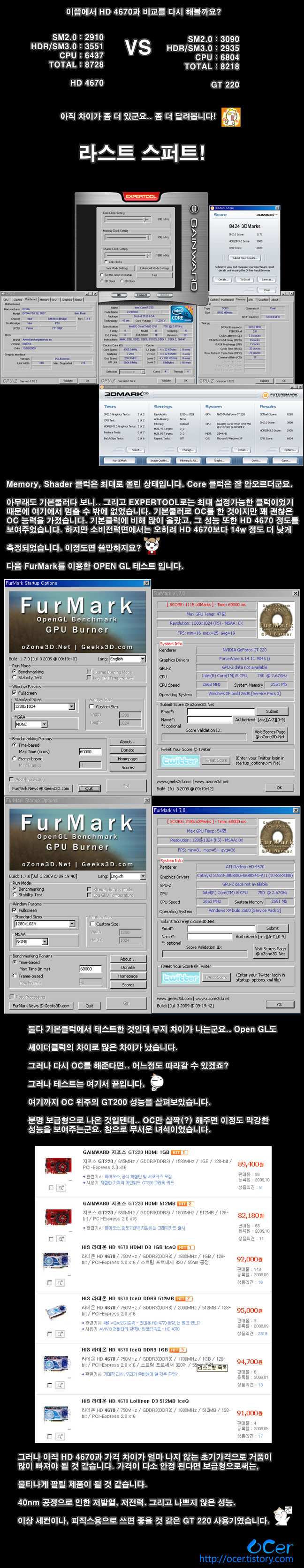Open zoom icon for HIS HD 4670 HDMI D3 1GB IceQ
The image size is (304, 1568).
click(61, 1282)
